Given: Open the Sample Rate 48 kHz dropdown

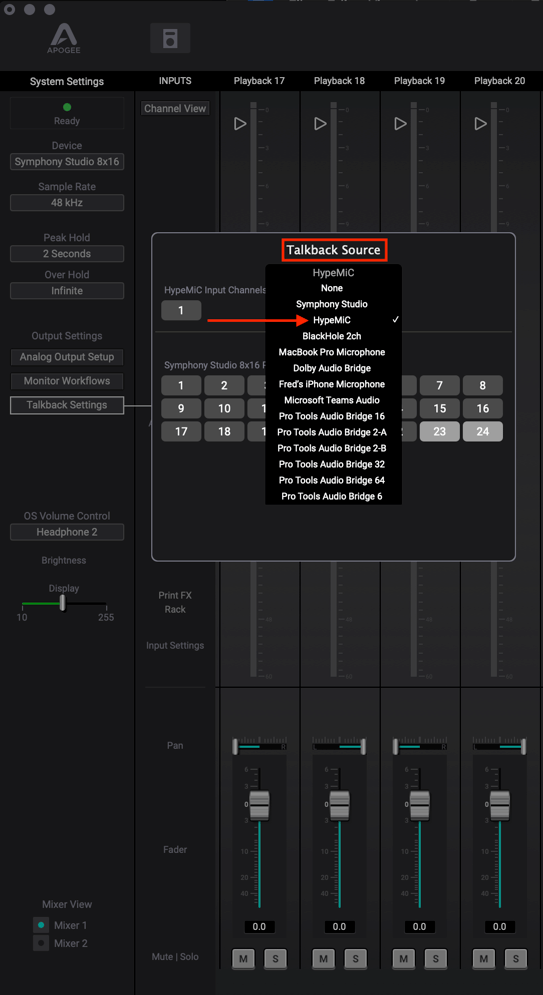Looking at the screenshot, I should 67,203.
